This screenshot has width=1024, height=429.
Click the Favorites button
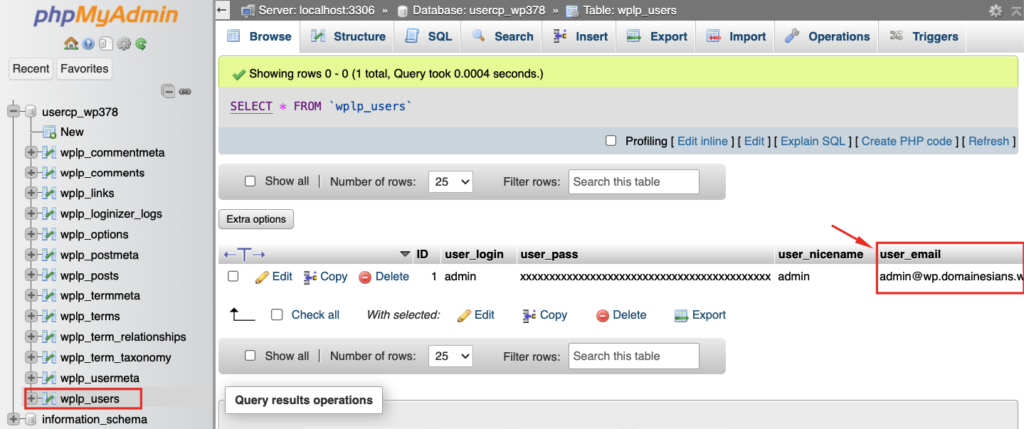pyautogui.click(x=84, y=69)
